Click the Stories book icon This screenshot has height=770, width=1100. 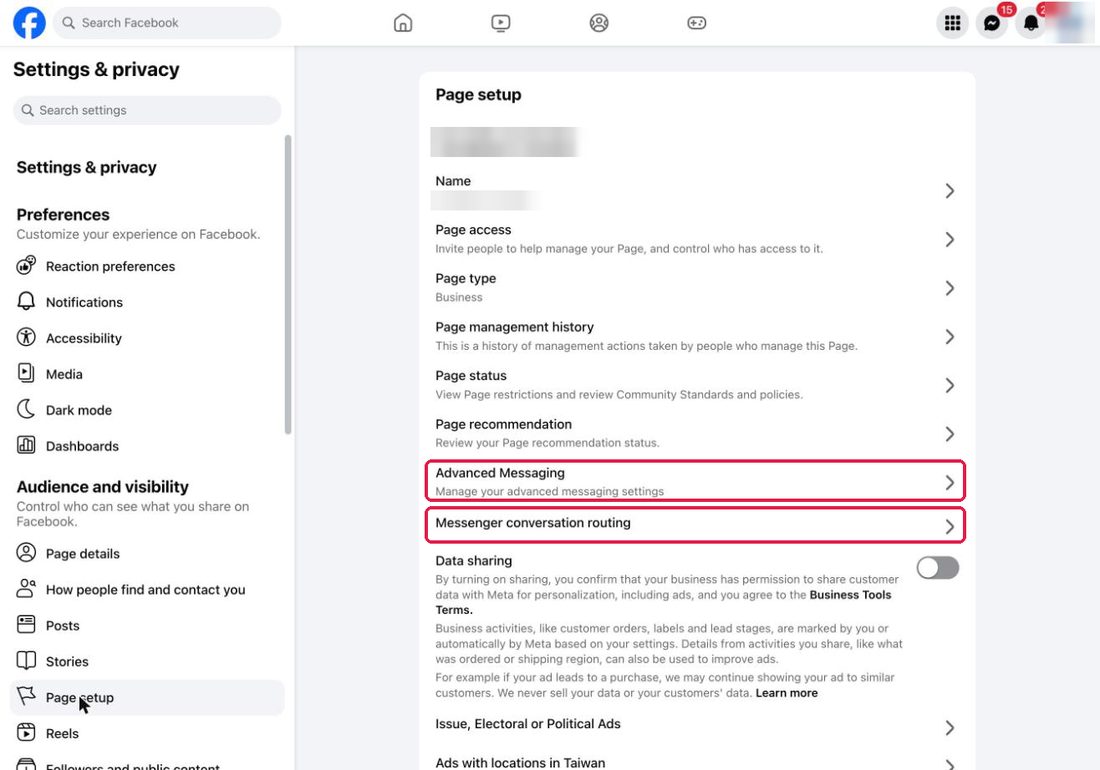pos(26,661)
